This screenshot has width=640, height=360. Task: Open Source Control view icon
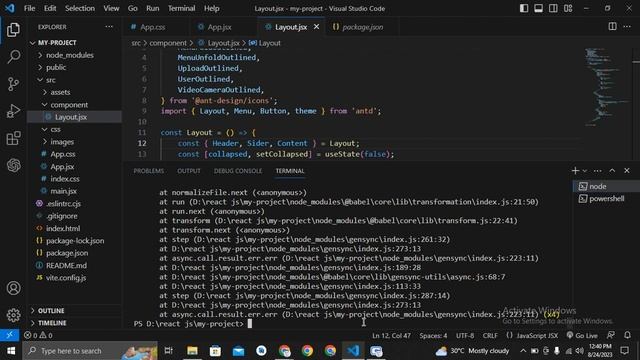click(x=13, y=84)
